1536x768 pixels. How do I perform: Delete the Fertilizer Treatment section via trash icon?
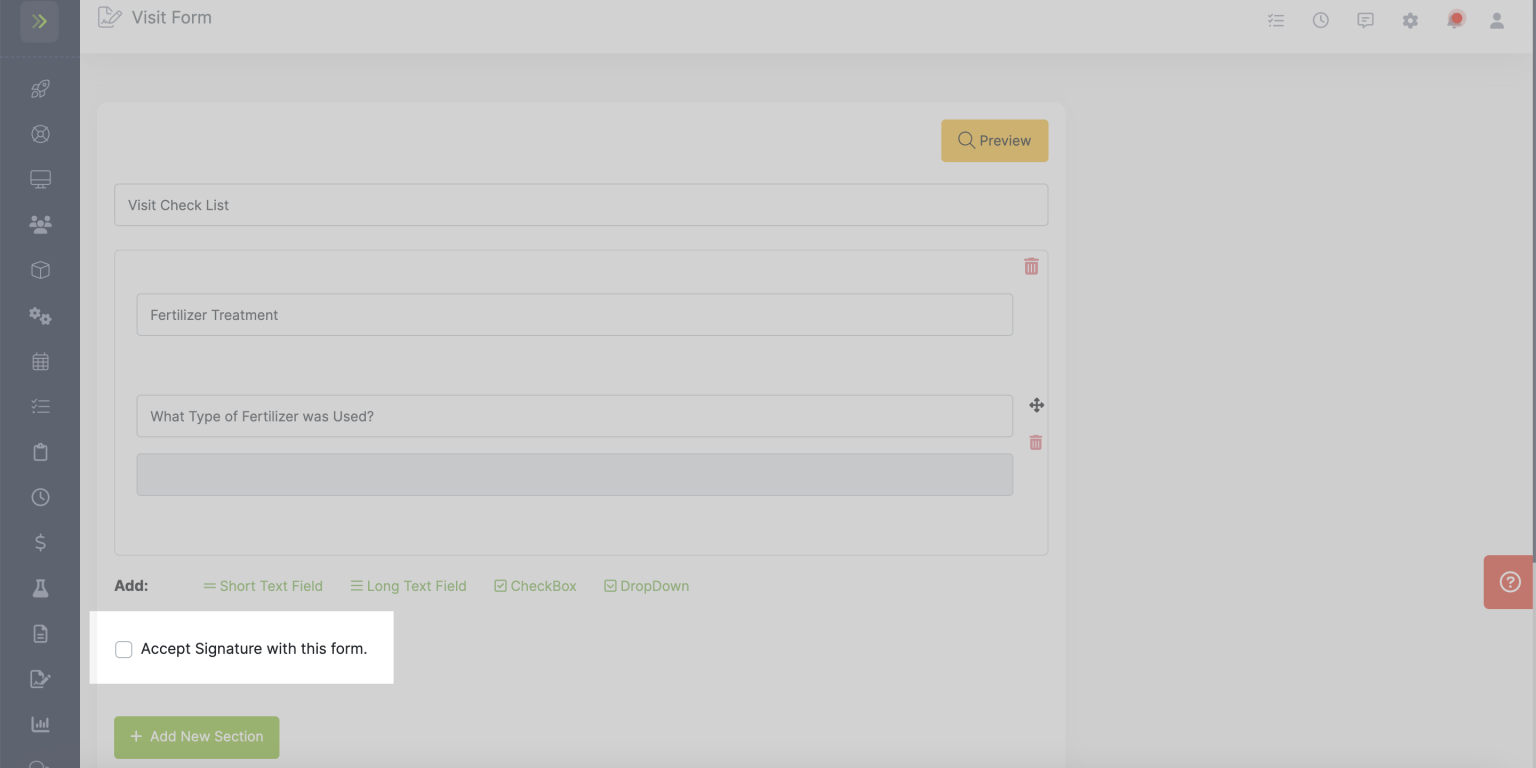tap(1031, 266)
